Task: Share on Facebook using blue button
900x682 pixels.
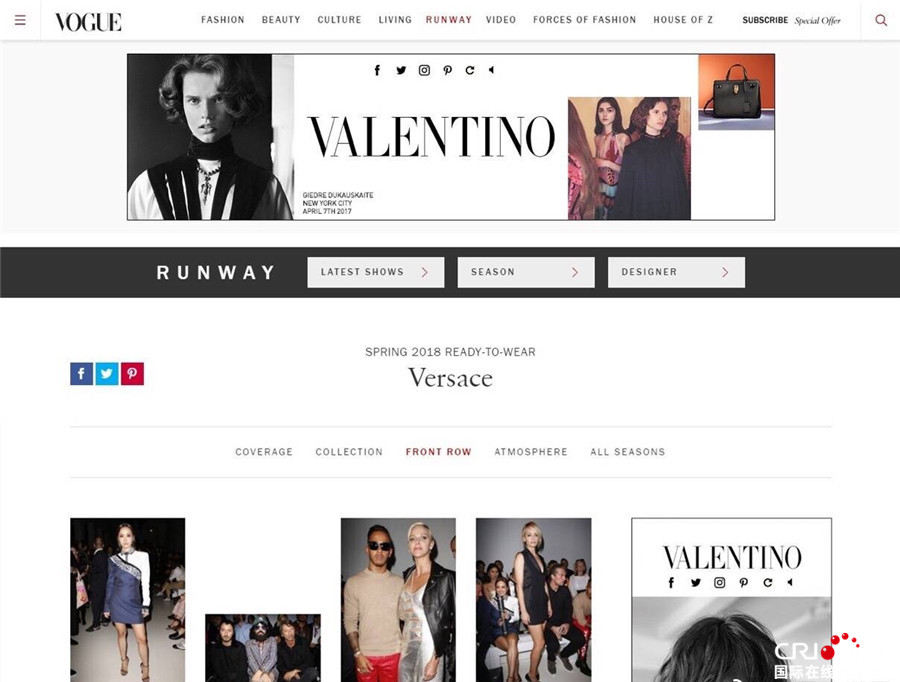Action: [x=82, y=374]
